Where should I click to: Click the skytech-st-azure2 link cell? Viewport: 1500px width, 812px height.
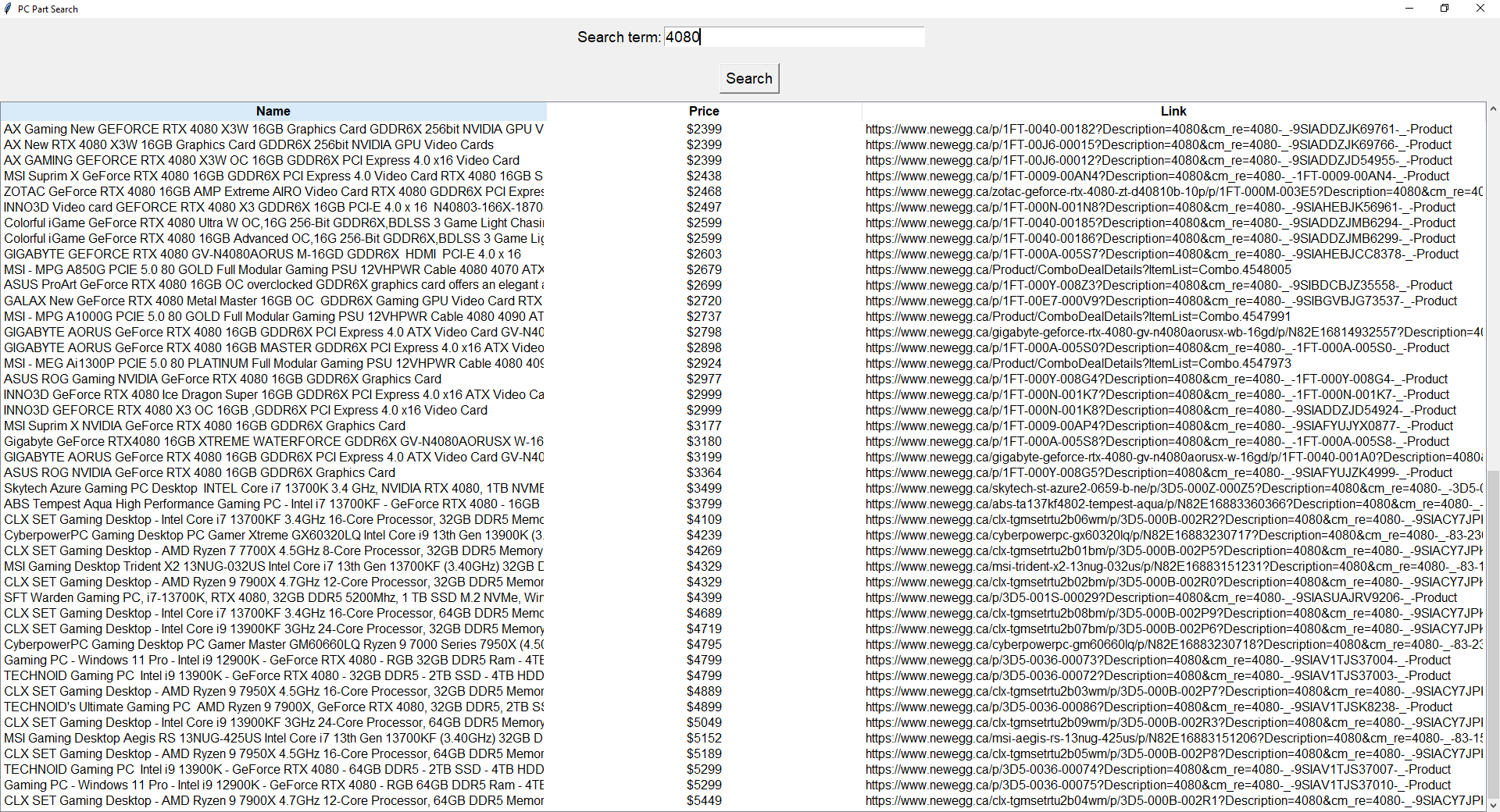tap(1173, 488)
